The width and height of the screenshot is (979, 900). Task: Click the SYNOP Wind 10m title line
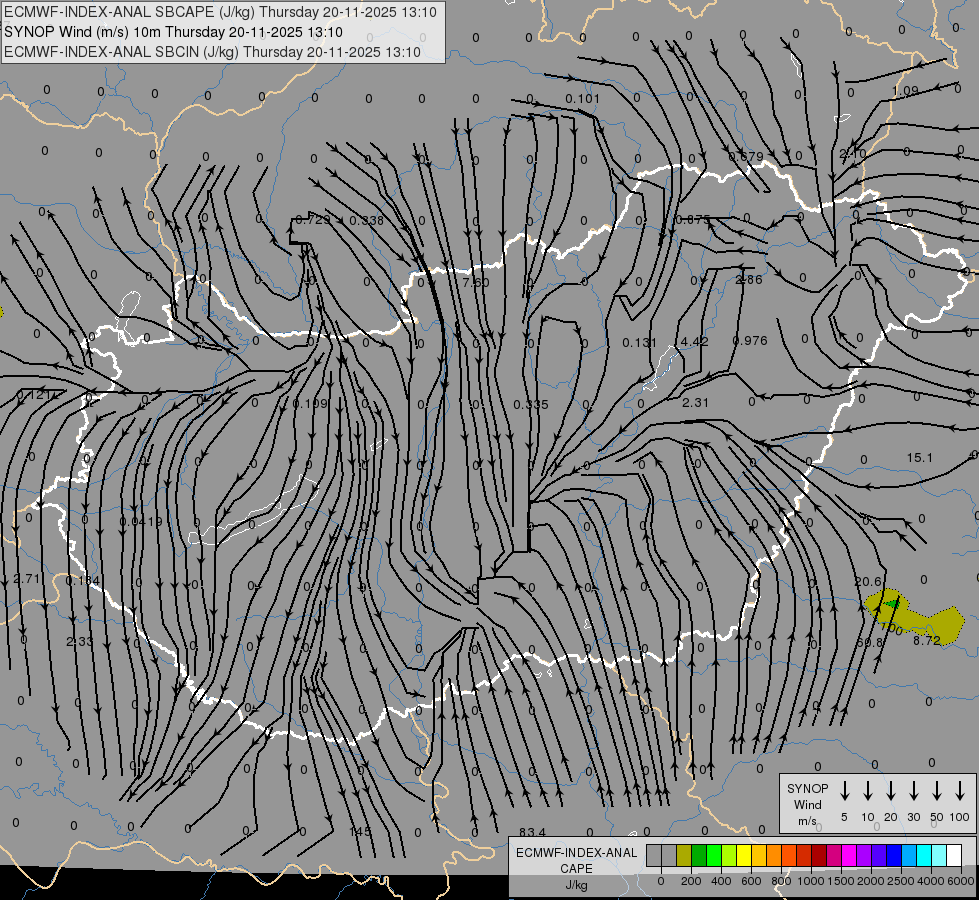point(174,32)
